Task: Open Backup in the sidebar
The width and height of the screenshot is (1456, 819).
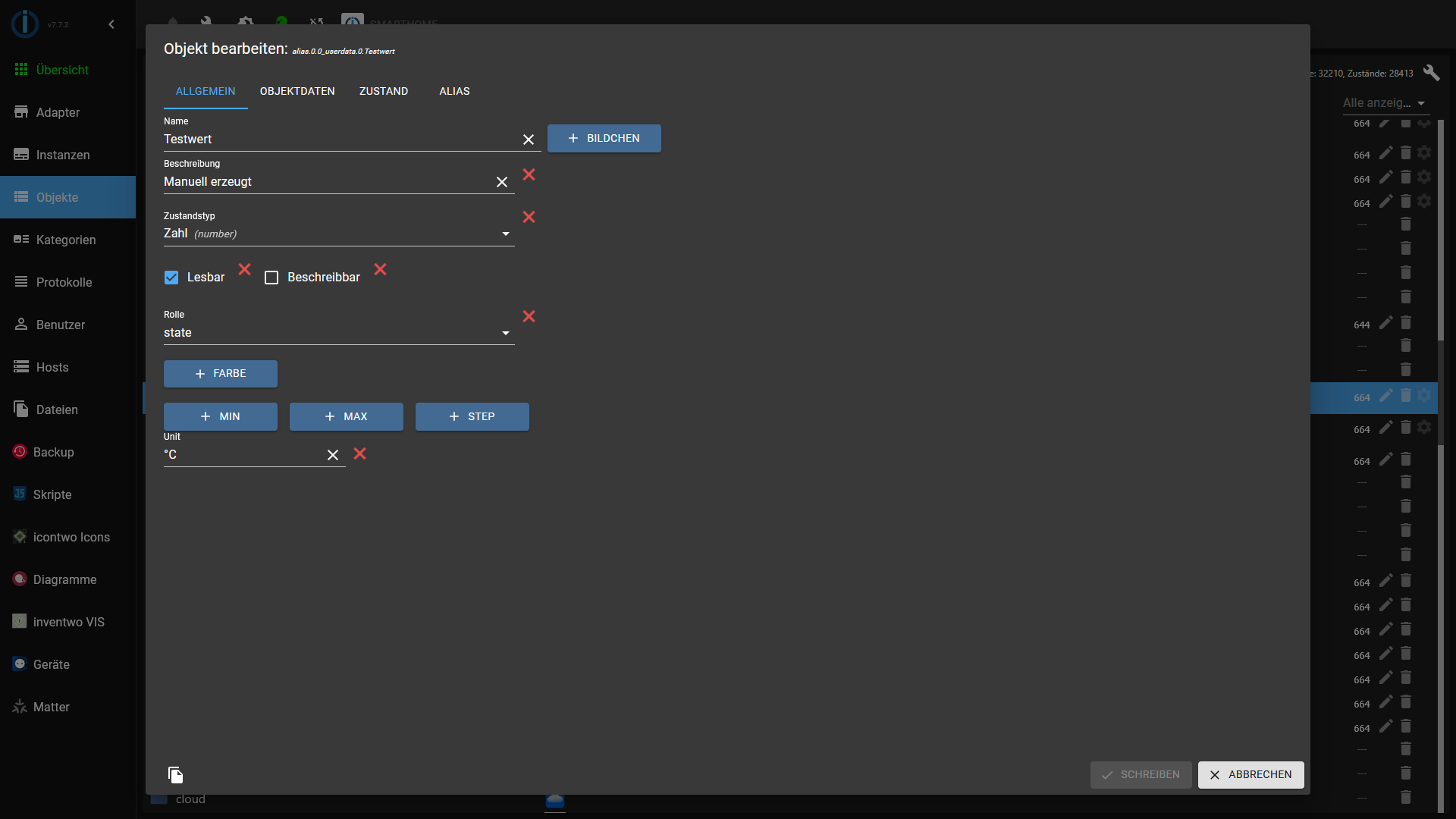Action: [x=53, y=452]
